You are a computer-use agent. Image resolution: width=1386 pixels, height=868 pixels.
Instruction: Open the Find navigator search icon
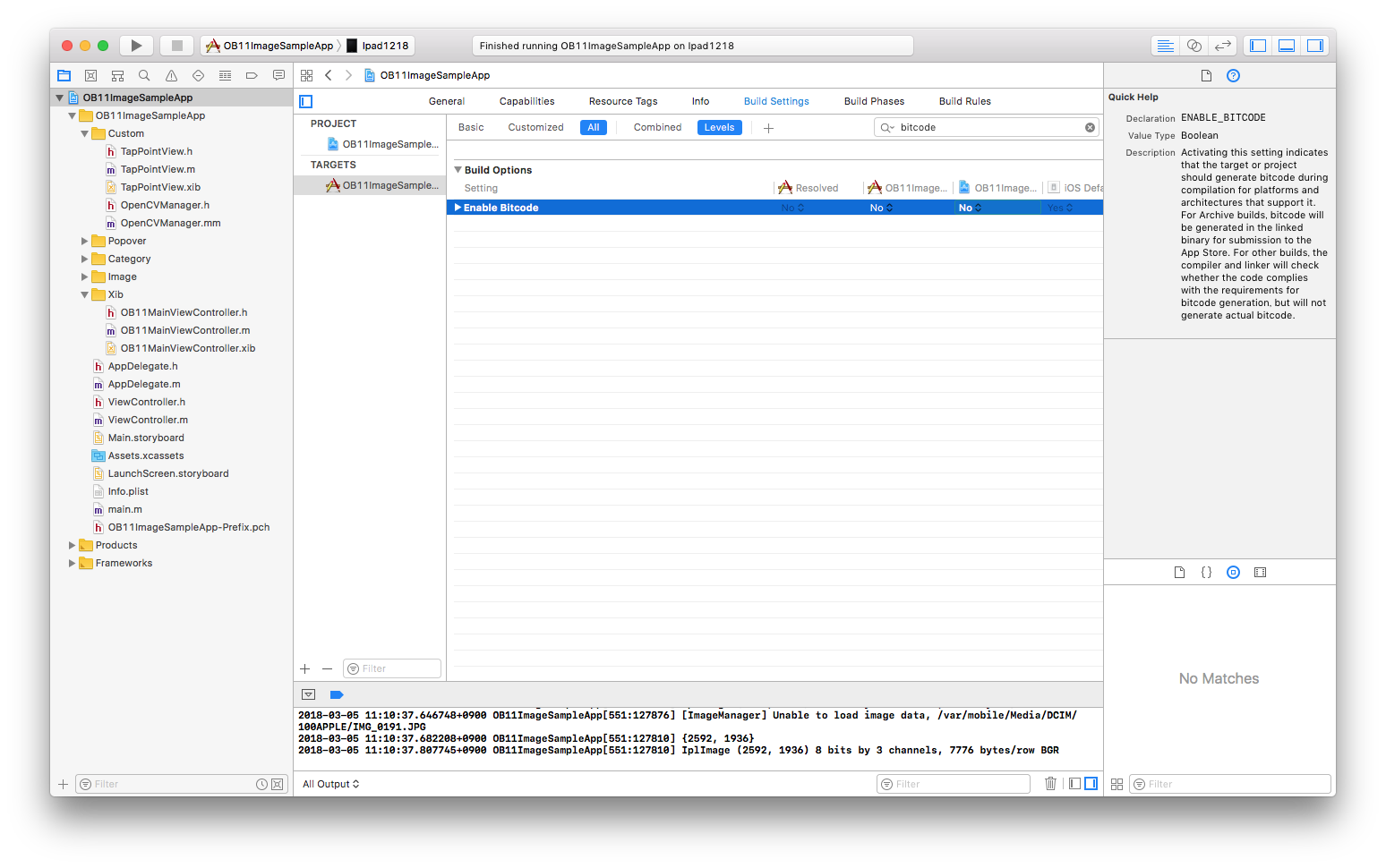point(144,76)
